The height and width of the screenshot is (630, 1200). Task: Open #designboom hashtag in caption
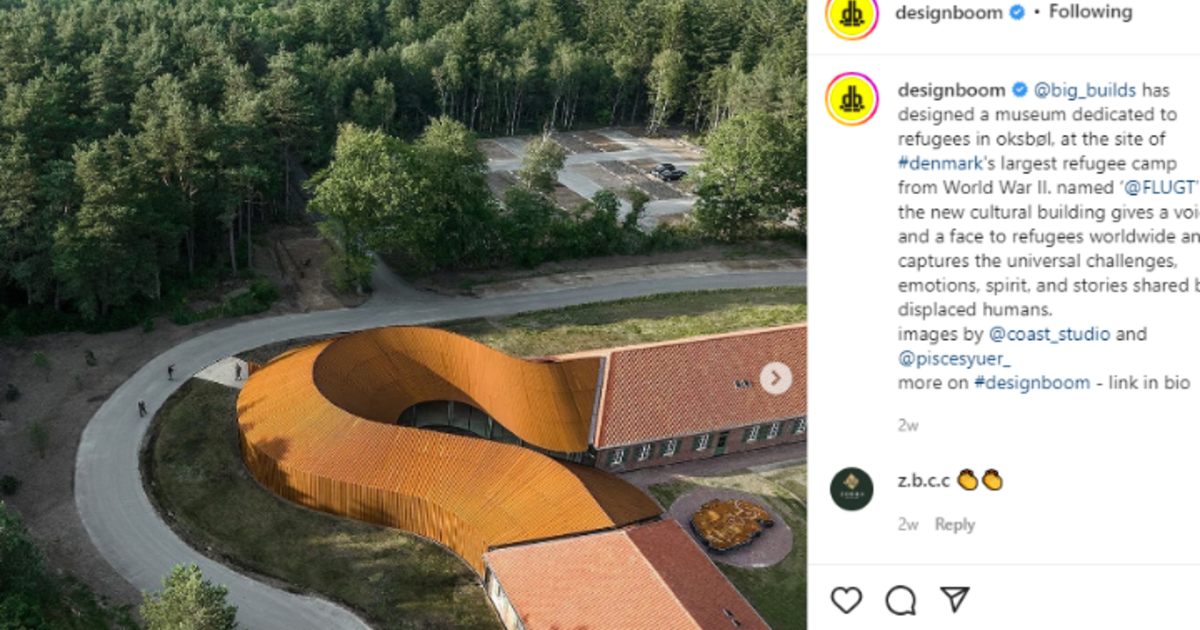pyautogui.click(x=1032, y=382)
